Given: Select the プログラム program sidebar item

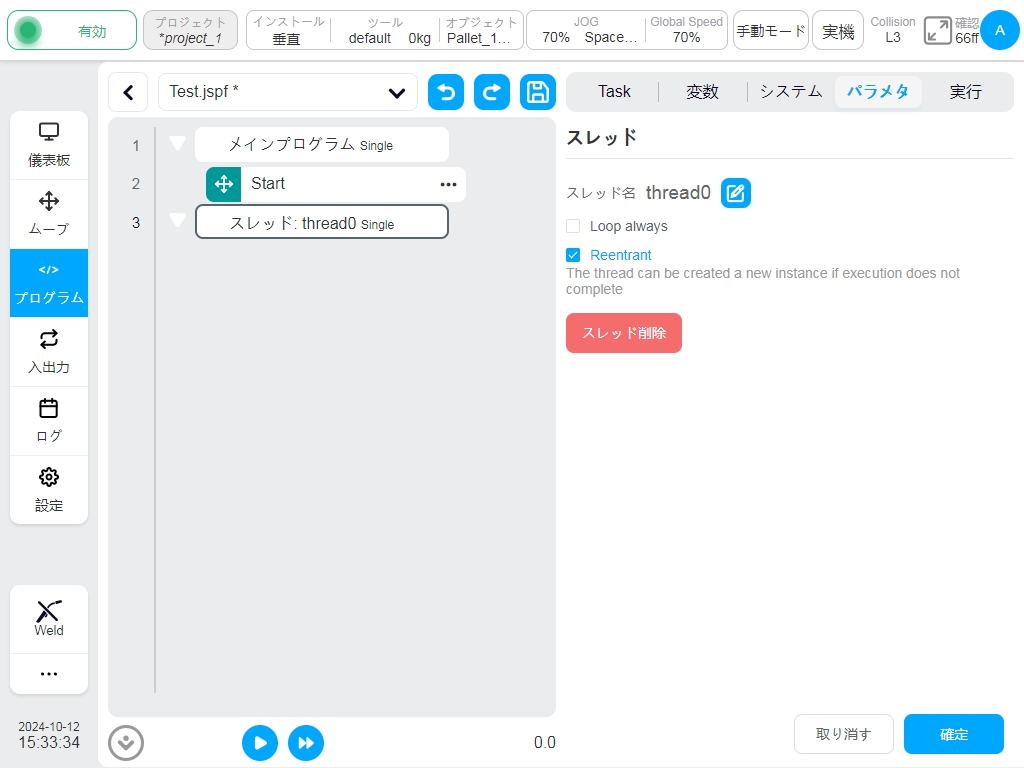Looking at the screenshot, I should coord(49,283).
